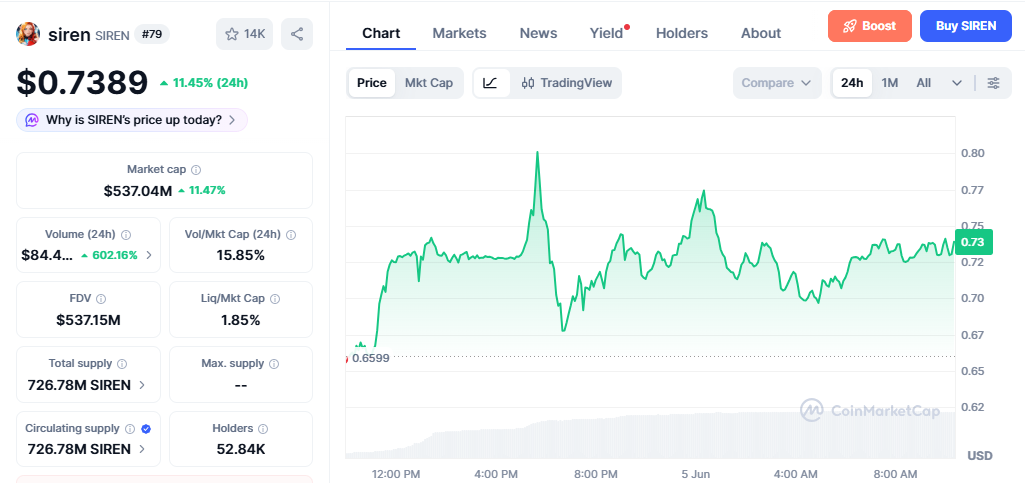
Task: Open chart settings sliders icon
Action: coord(993,83)
